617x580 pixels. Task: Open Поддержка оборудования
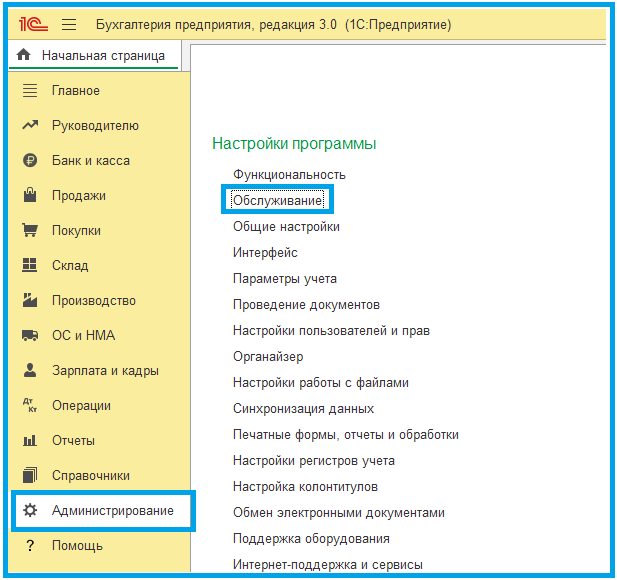tap(311, 538)
